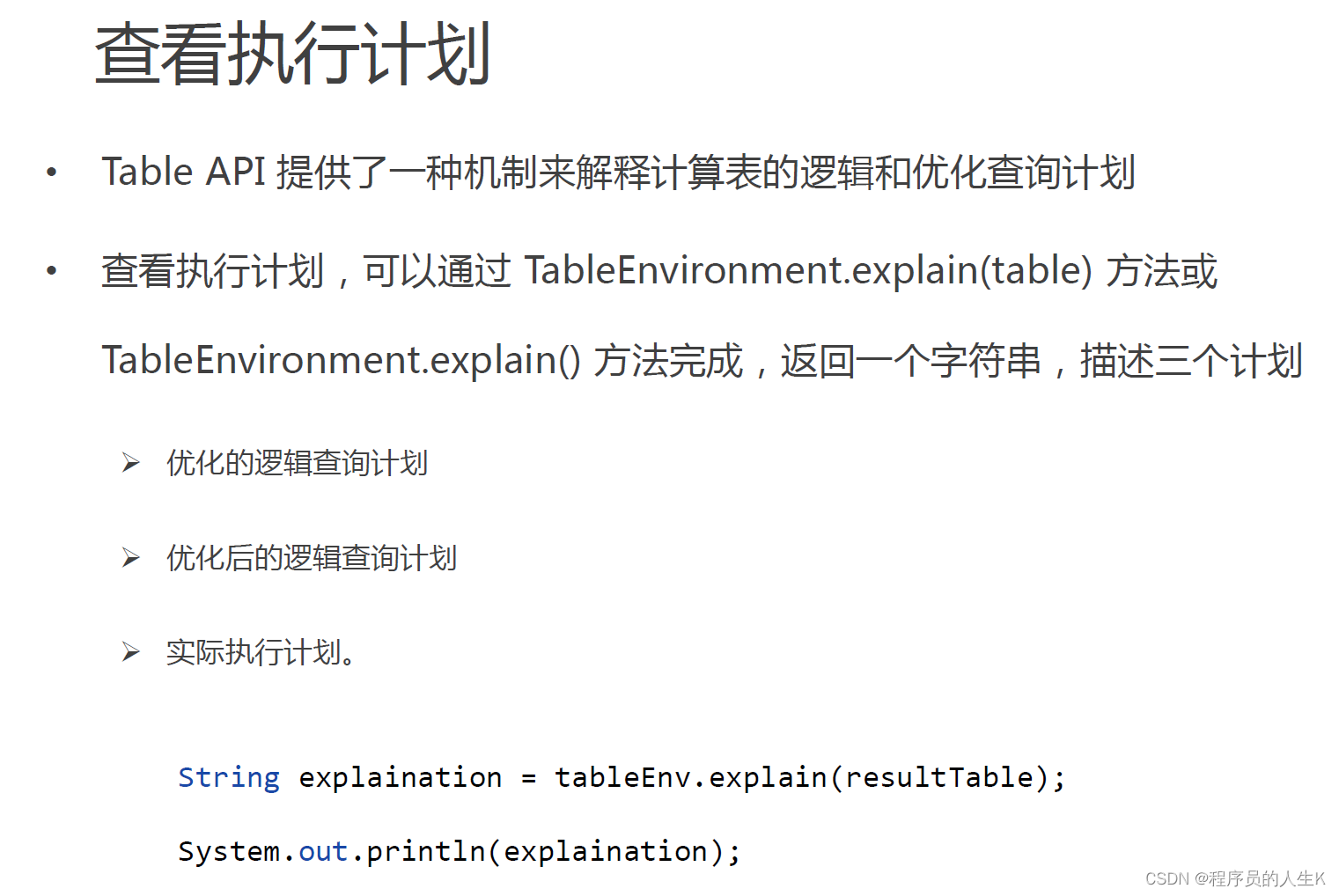Click the words Table API in first bullet

tap(183, 172)
